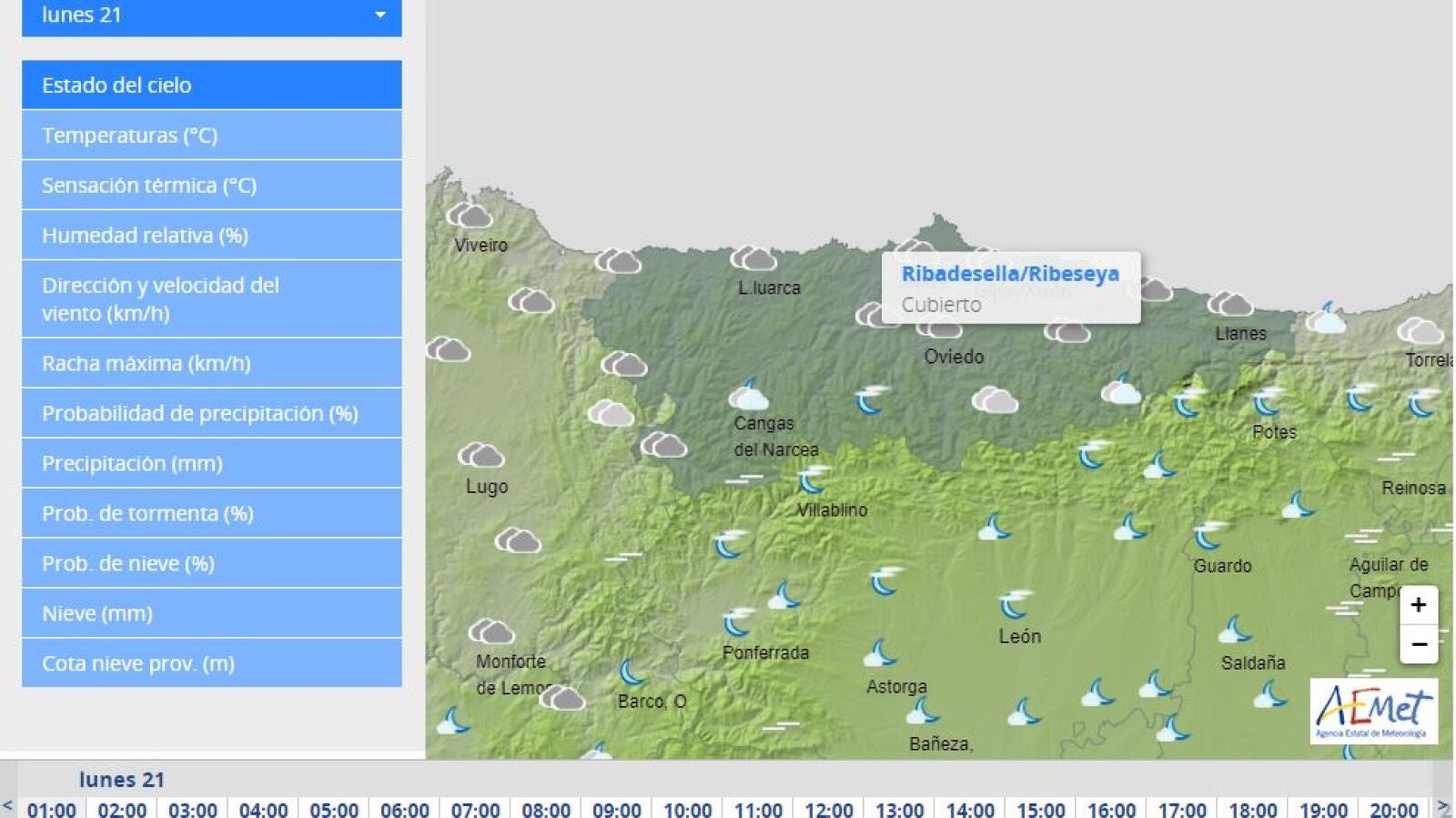Click the cloud icon above L.luarca
The width and height of the screenshot is (1456, 818).
pos(753,258)
